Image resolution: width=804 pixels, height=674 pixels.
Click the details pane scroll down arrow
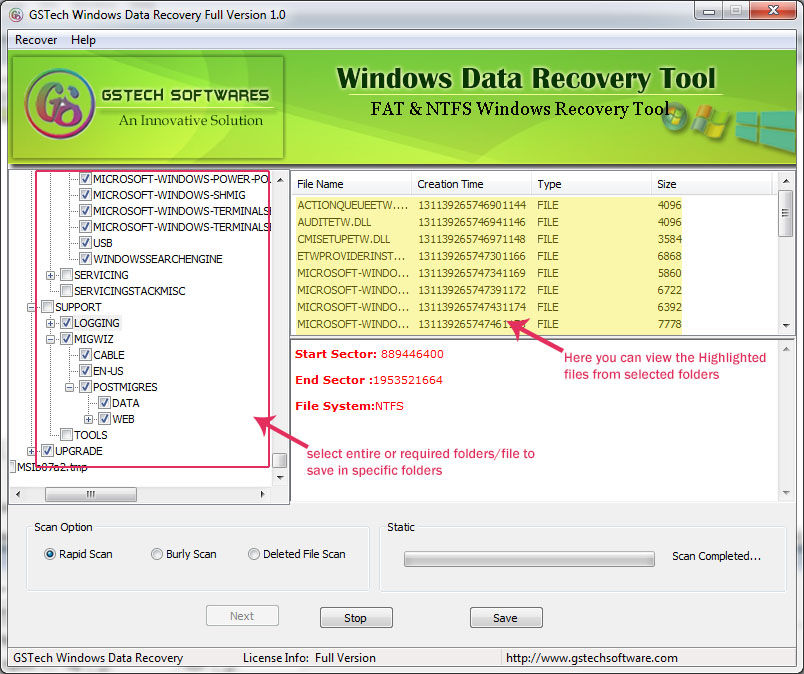coord(786,493)
